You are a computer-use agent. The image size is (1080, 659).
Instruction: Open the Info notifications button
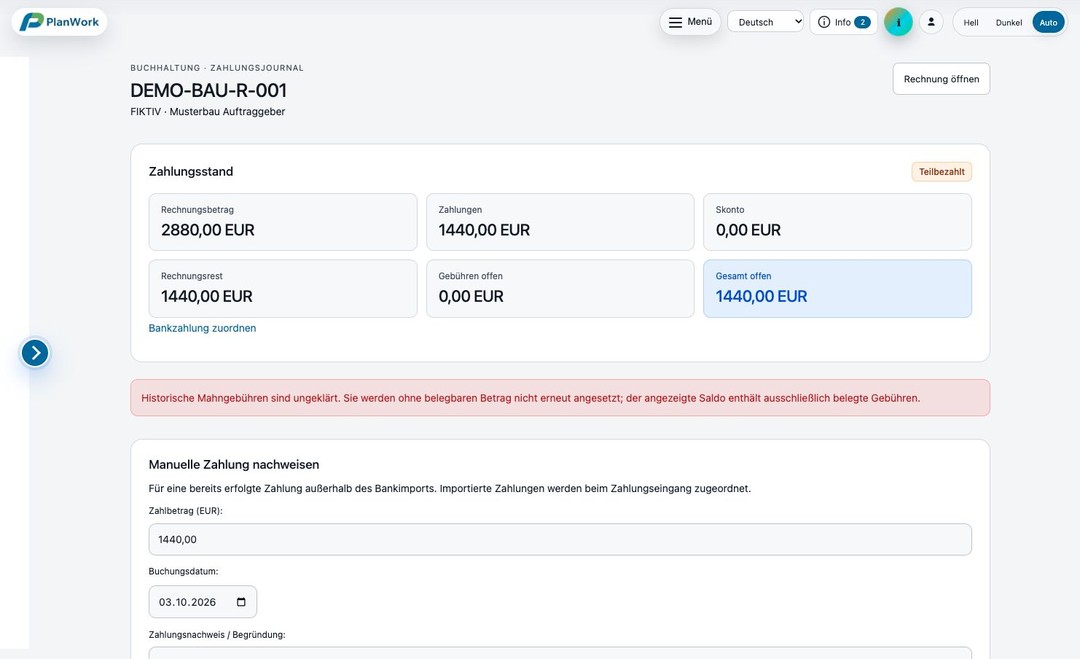(x=844, y=22)
